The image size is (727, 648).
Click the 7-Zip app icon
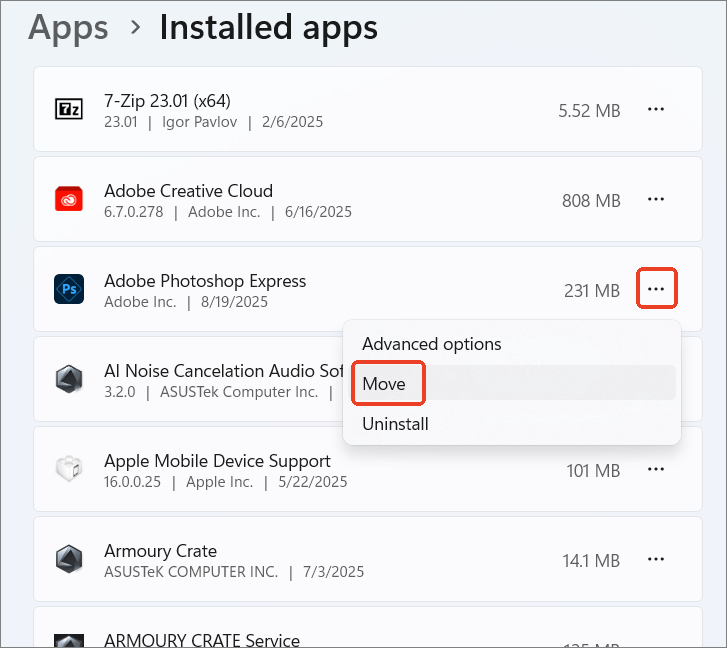tap(69, 109)
